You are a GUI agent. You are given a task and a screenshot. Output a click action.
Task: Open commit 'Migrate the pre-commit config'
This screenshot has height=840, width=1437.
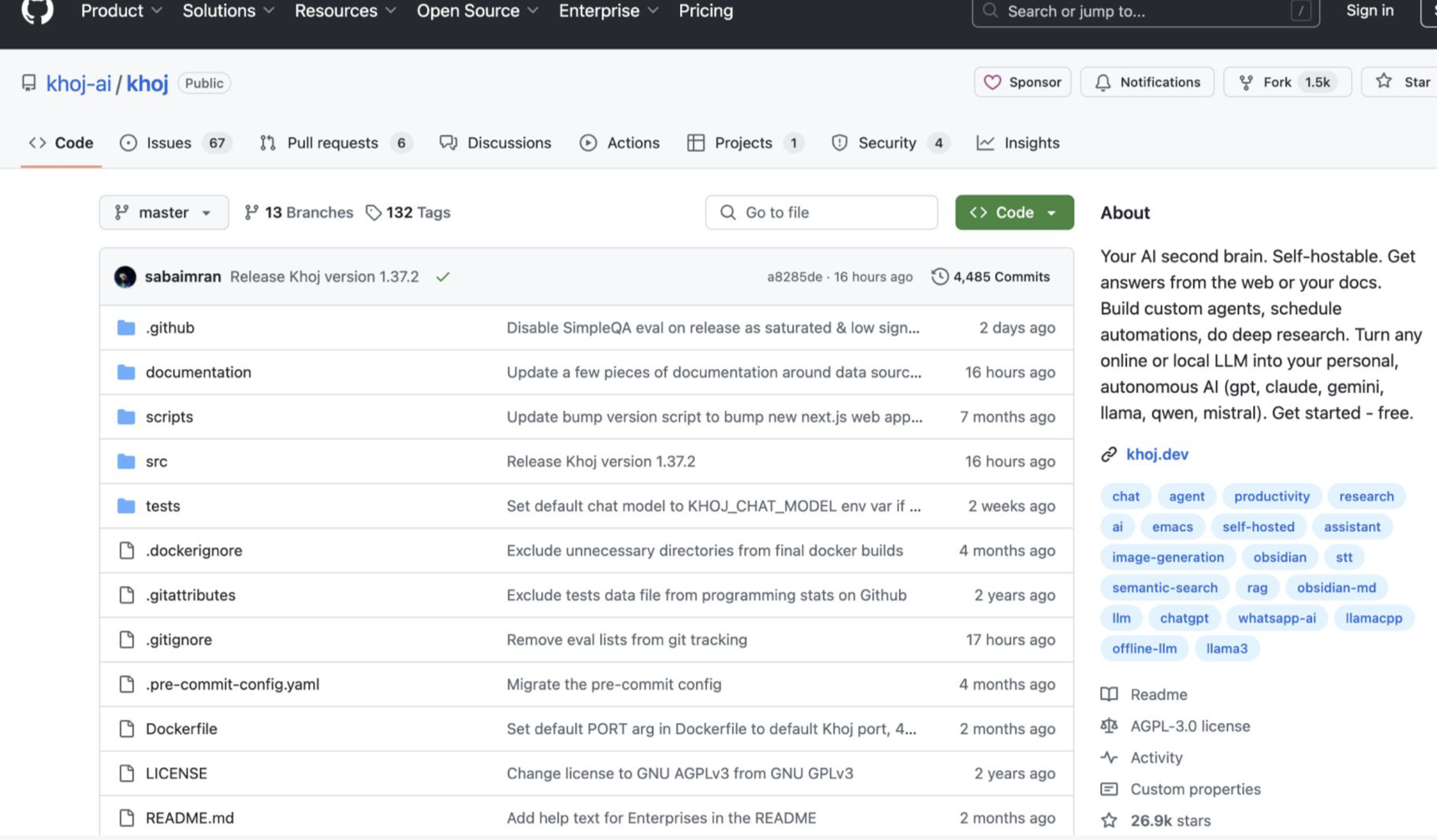(x=614, y=684)
